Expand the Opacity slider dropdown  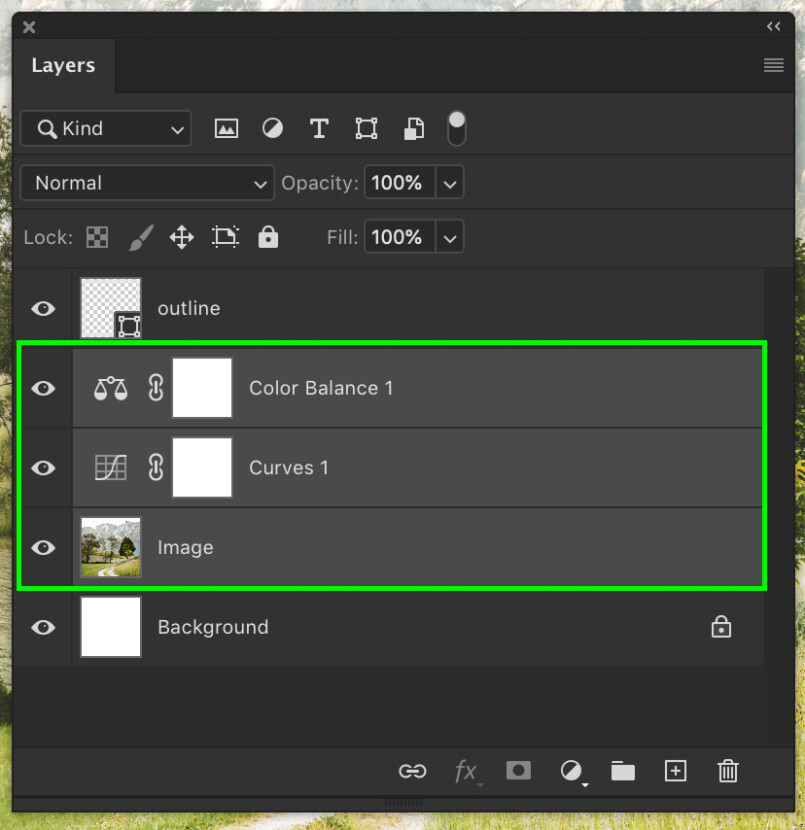pyautogui.click(x=449, y=183)
